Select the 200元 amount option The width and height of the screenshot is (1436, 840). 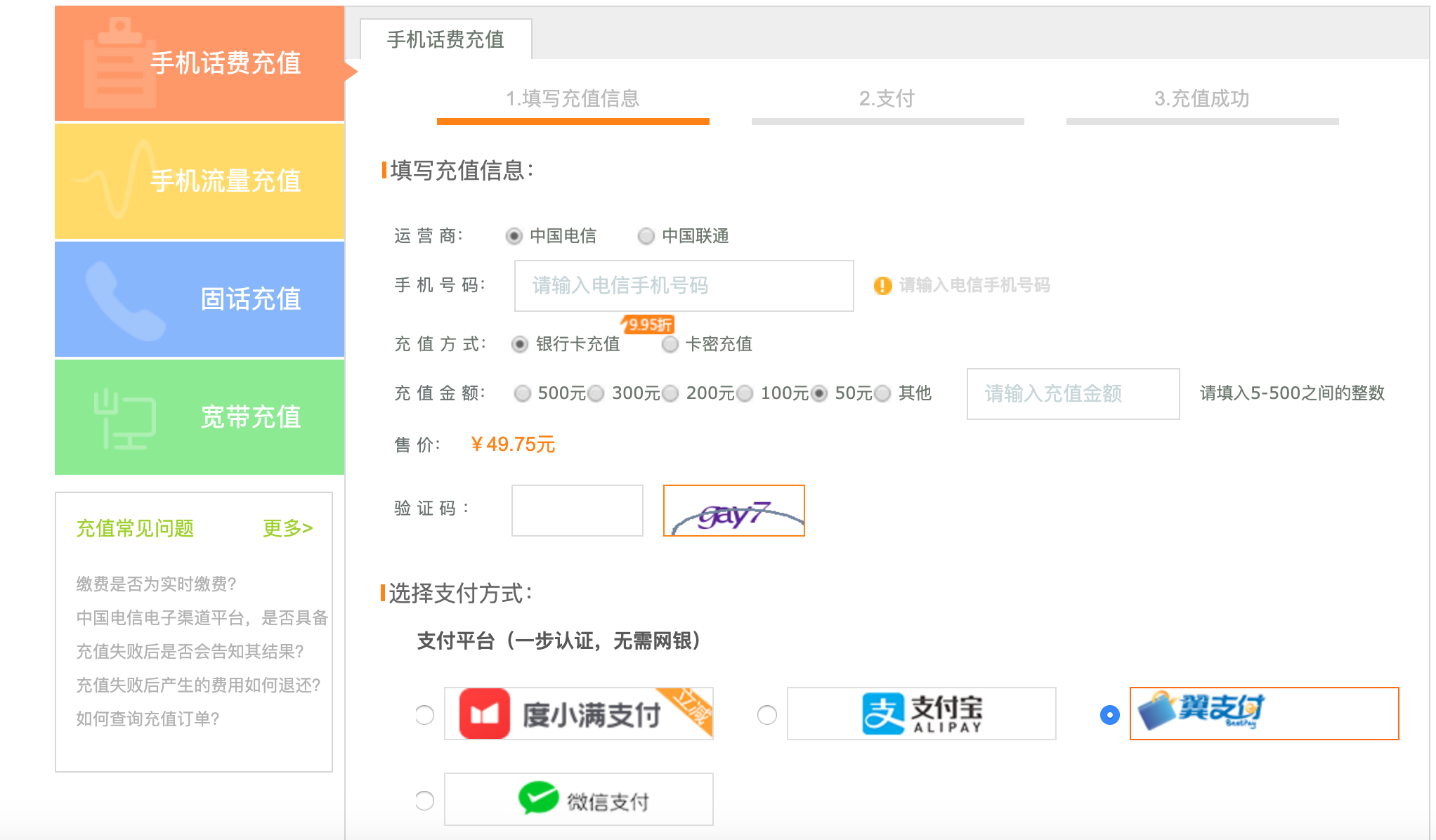[x=670, y=393]
